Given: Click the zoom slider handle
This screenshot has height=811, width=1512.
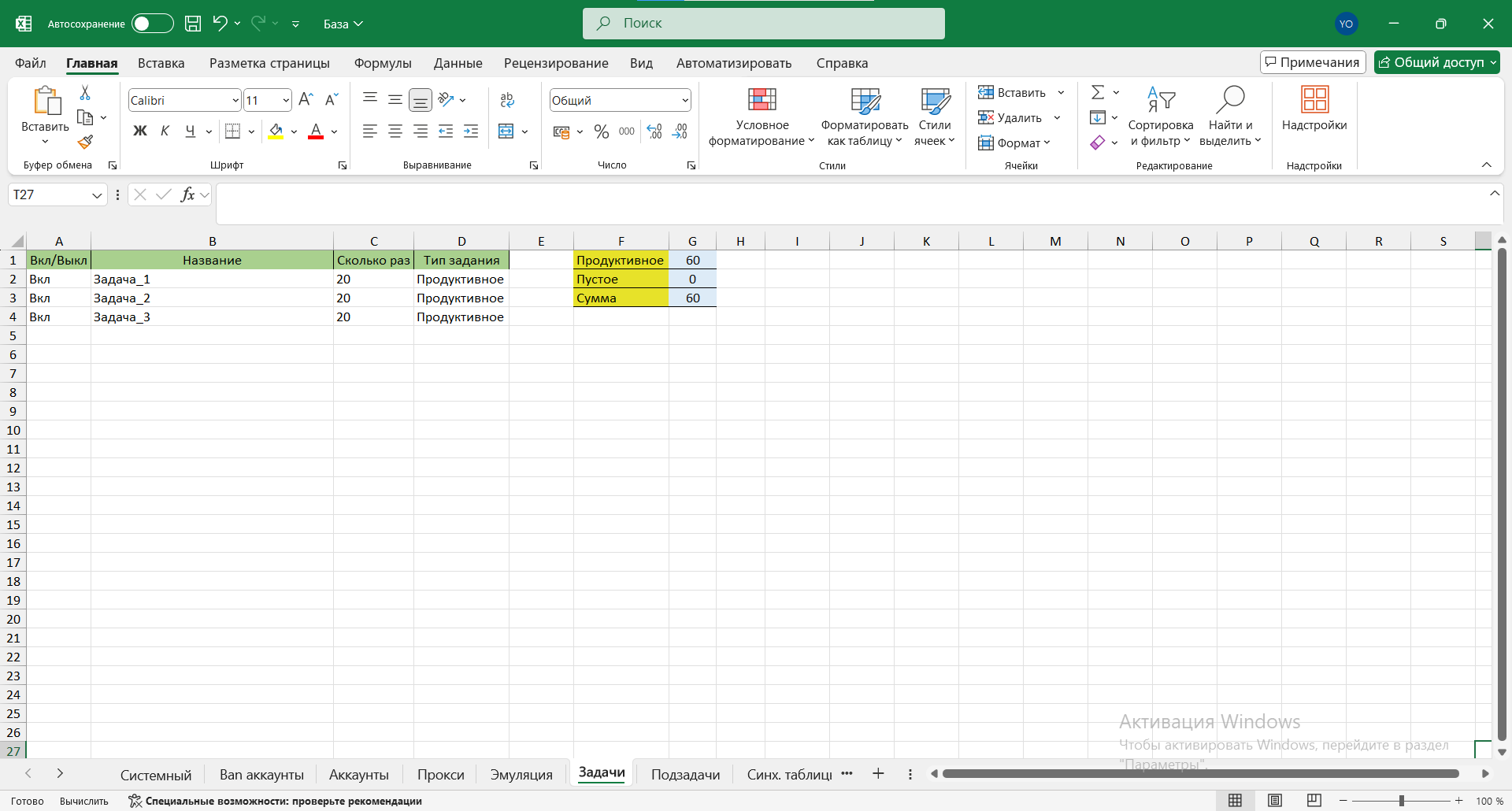Looking at the screenshot, I should (1402, 801).
